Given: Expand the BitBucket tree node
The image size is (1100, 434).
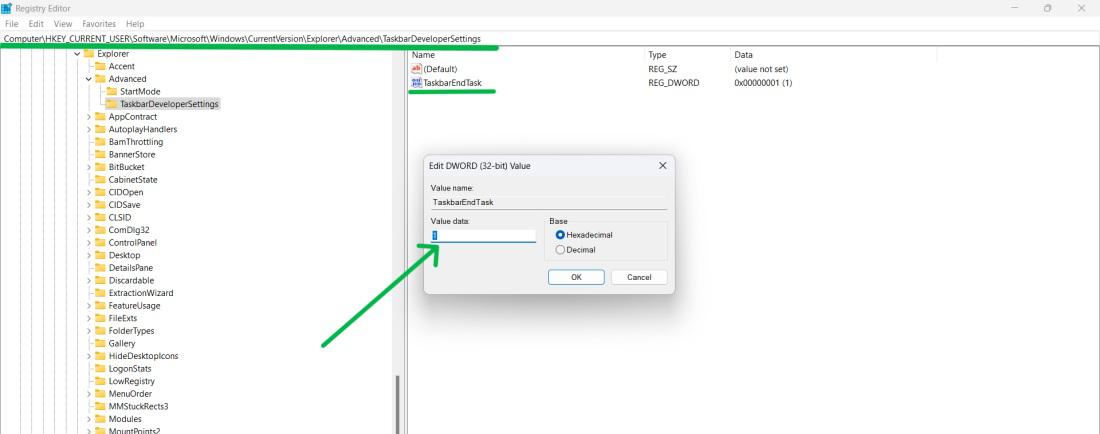Looking at the screenshot, I should (89, 167).
